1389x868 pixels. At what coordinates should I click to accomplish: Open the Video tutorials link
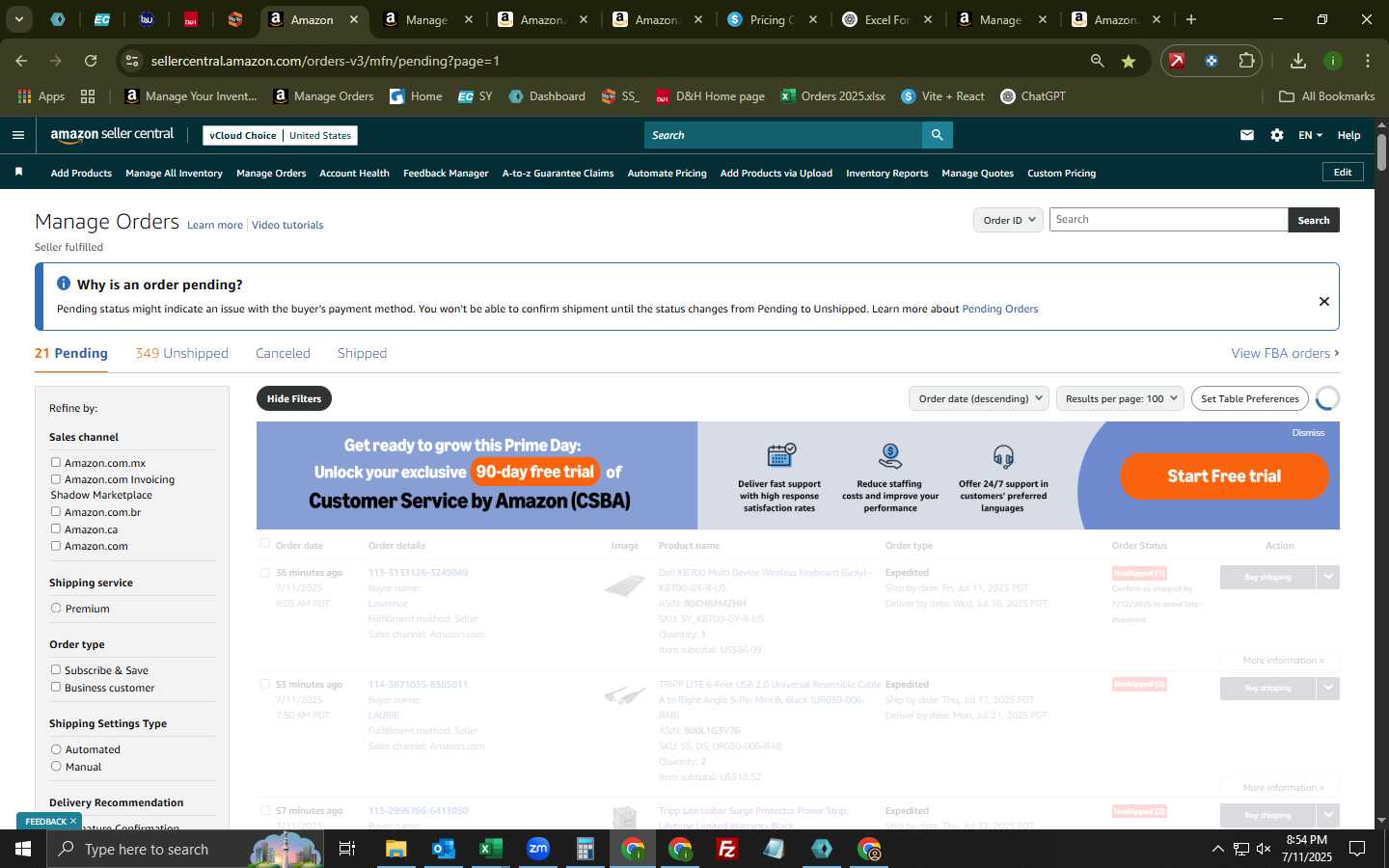click(287, 225)
